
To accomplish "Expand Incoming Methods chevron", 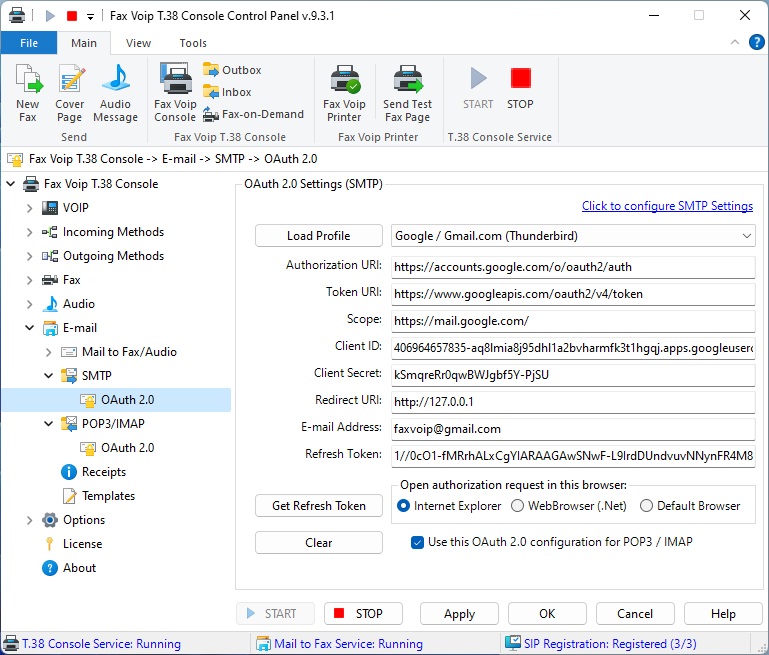I will [x=29, y=232].
